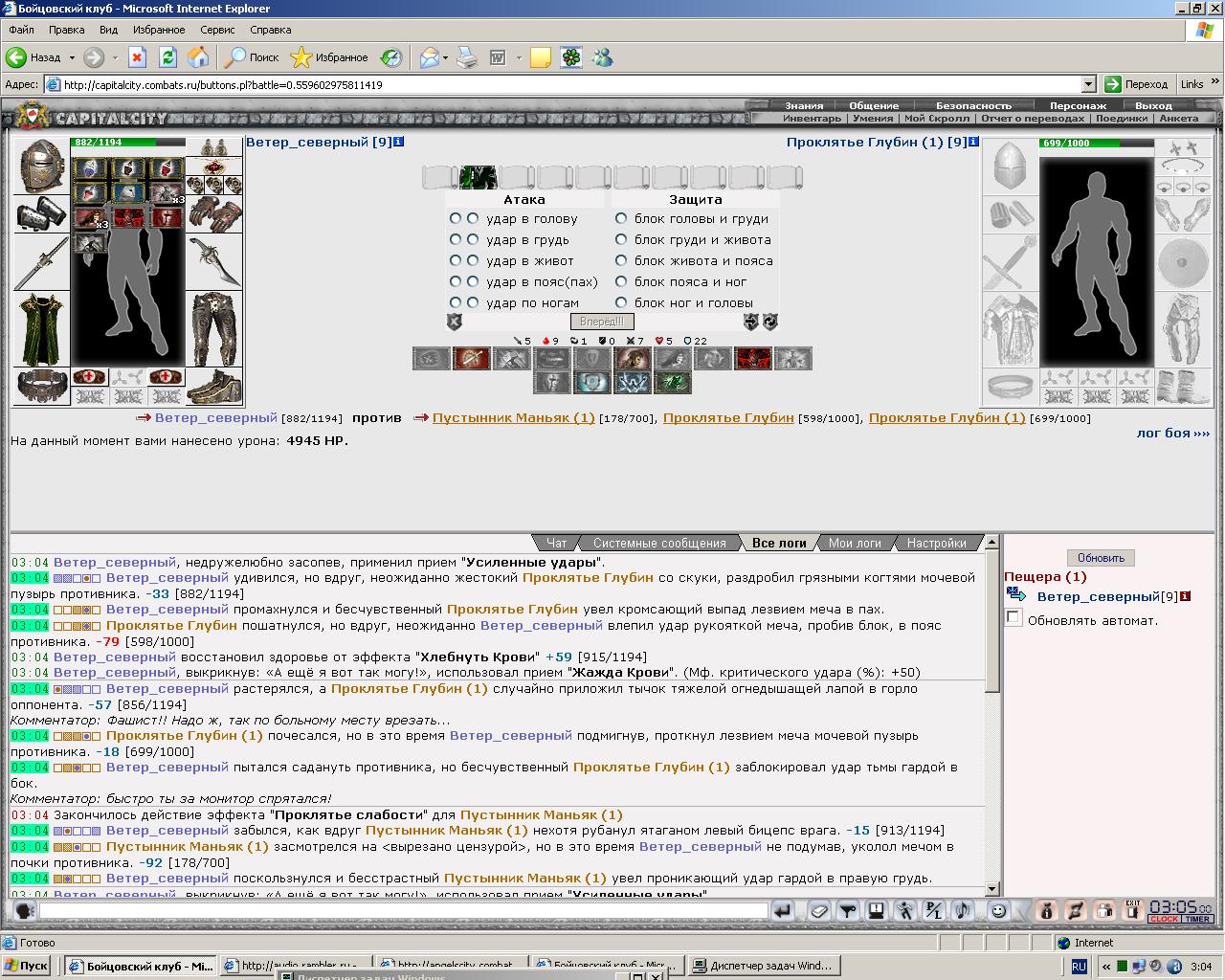Click the helmet item in left equipment panel
1225x980 pixels.
pos(41,165)
